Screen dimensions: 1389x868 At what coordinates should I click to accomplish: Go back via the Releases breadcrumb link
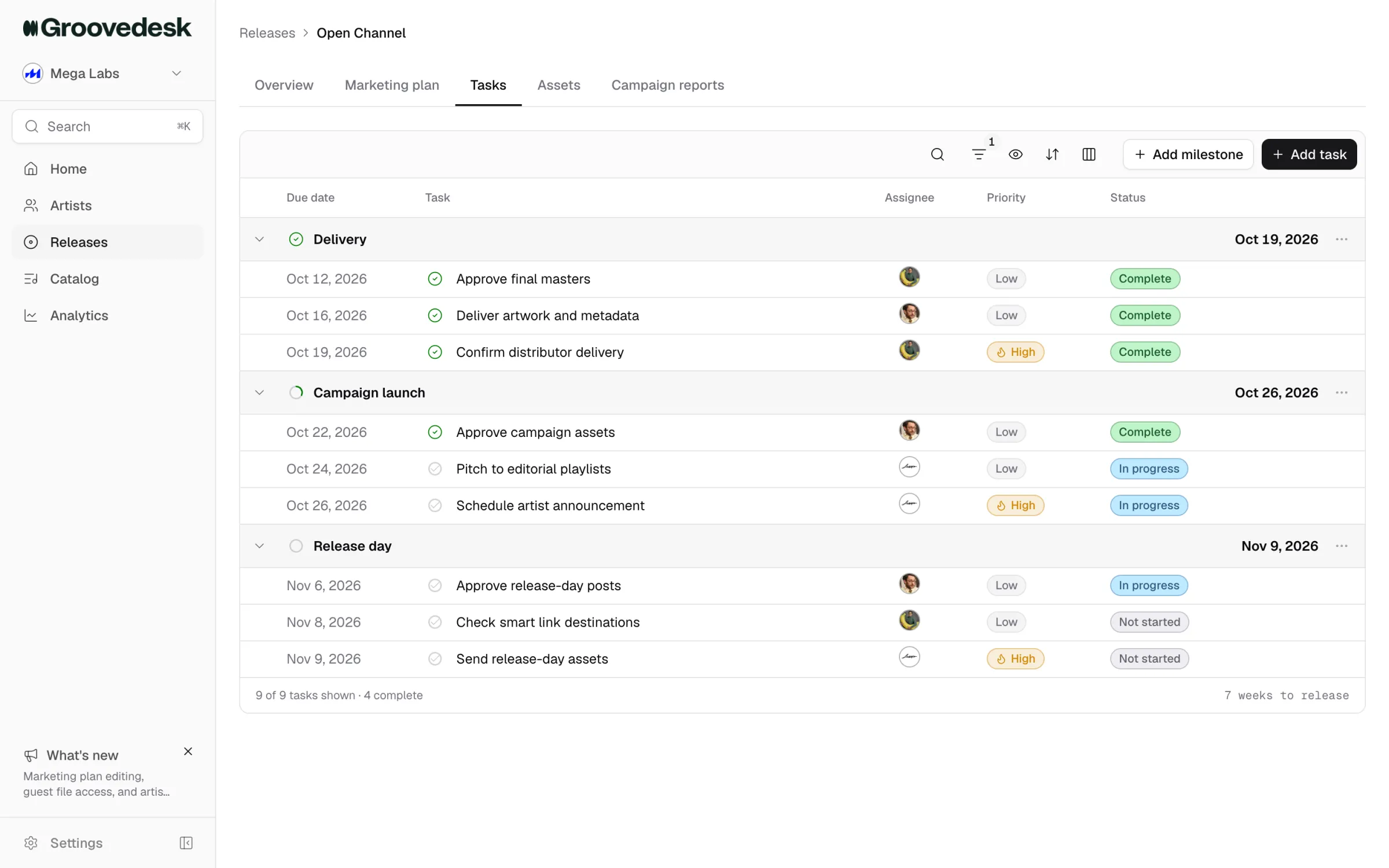click(267, 33)
